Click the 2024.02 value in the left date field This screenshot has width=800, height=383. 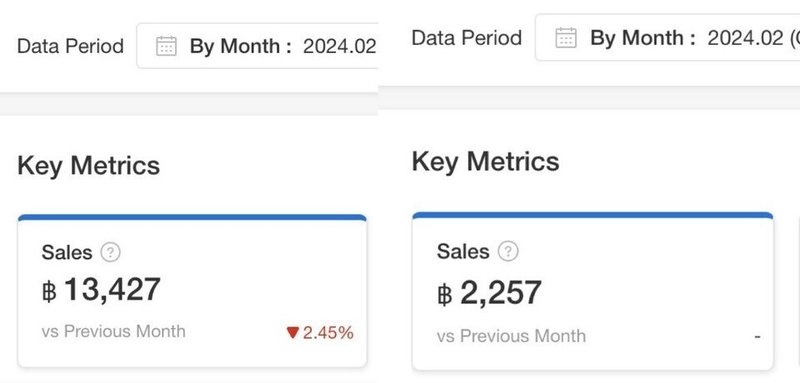click(339, 46)
